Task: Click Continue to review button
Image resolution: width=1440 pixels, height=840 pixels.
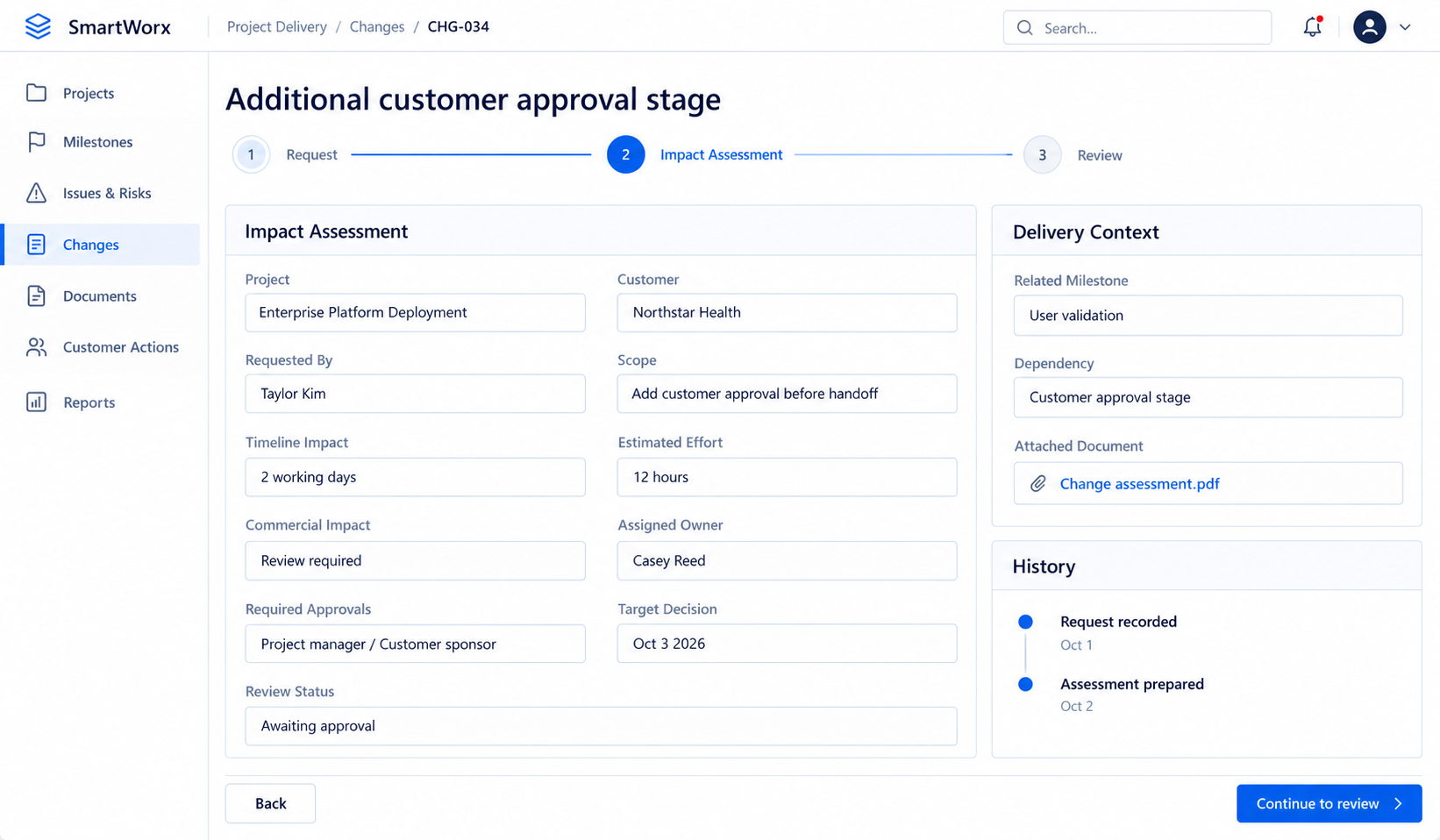Action: (1330, 804)
